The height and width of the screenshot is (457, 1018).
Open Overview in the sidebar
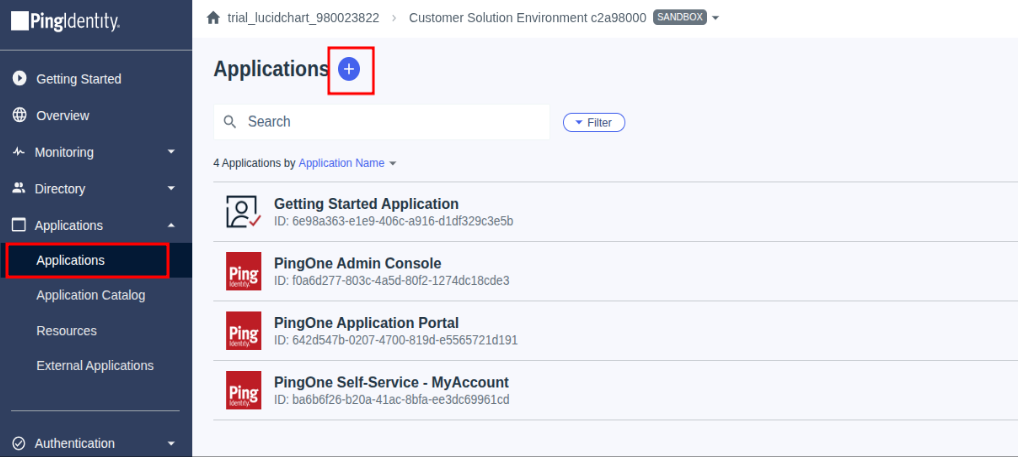point(63,116)
